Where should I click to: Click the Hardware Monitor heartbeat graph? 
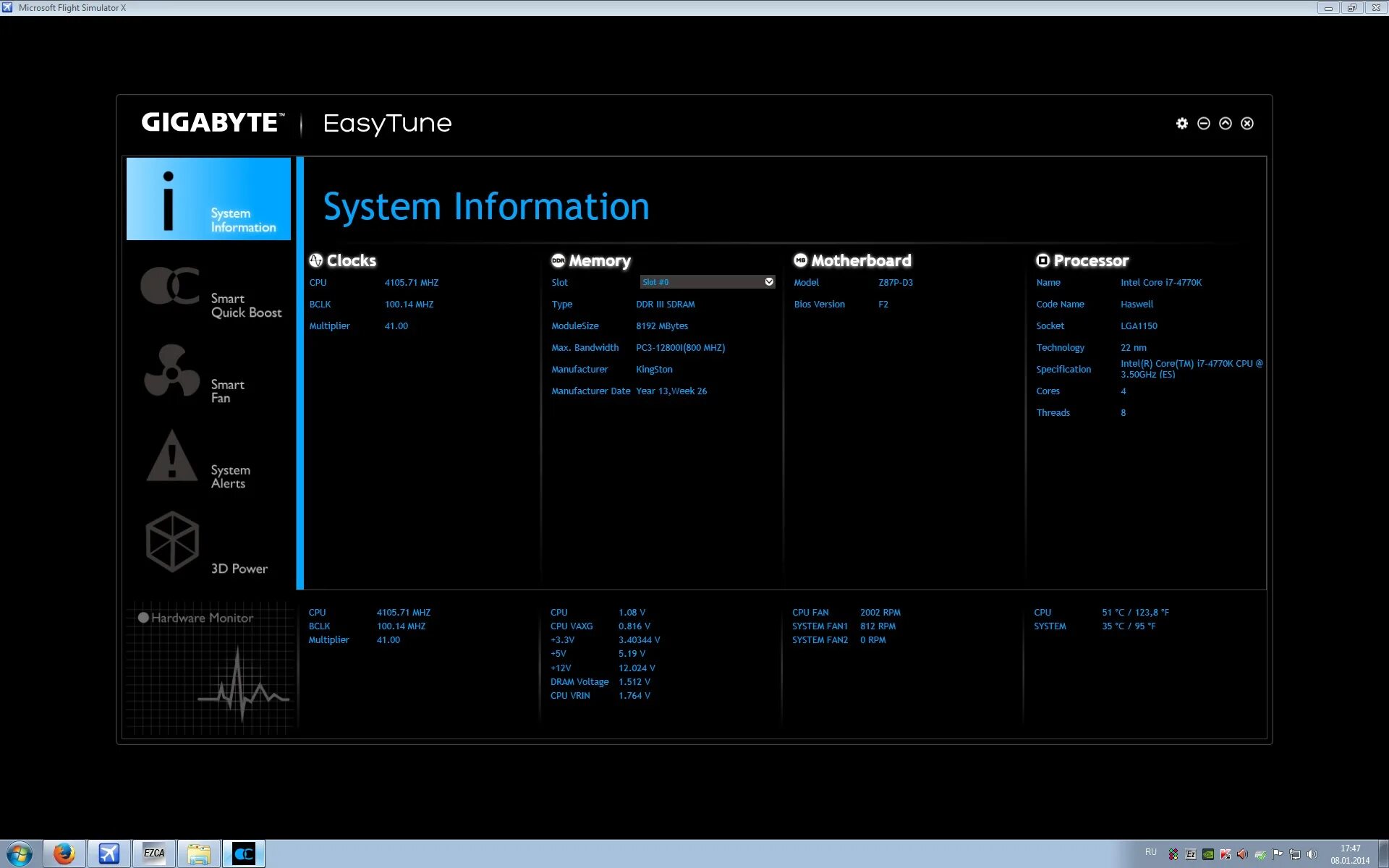click(x=242, y=684)
